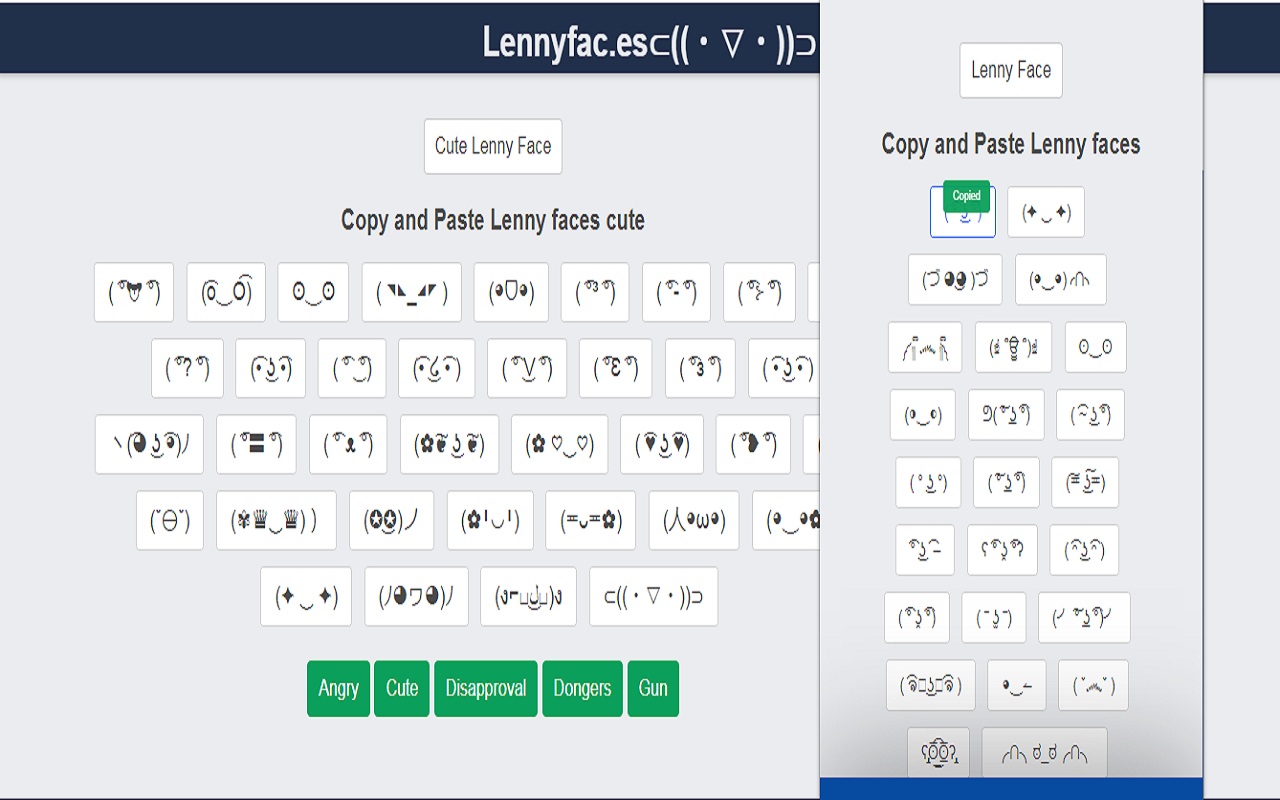
Task: Open the Gun category
Action: 653,688
